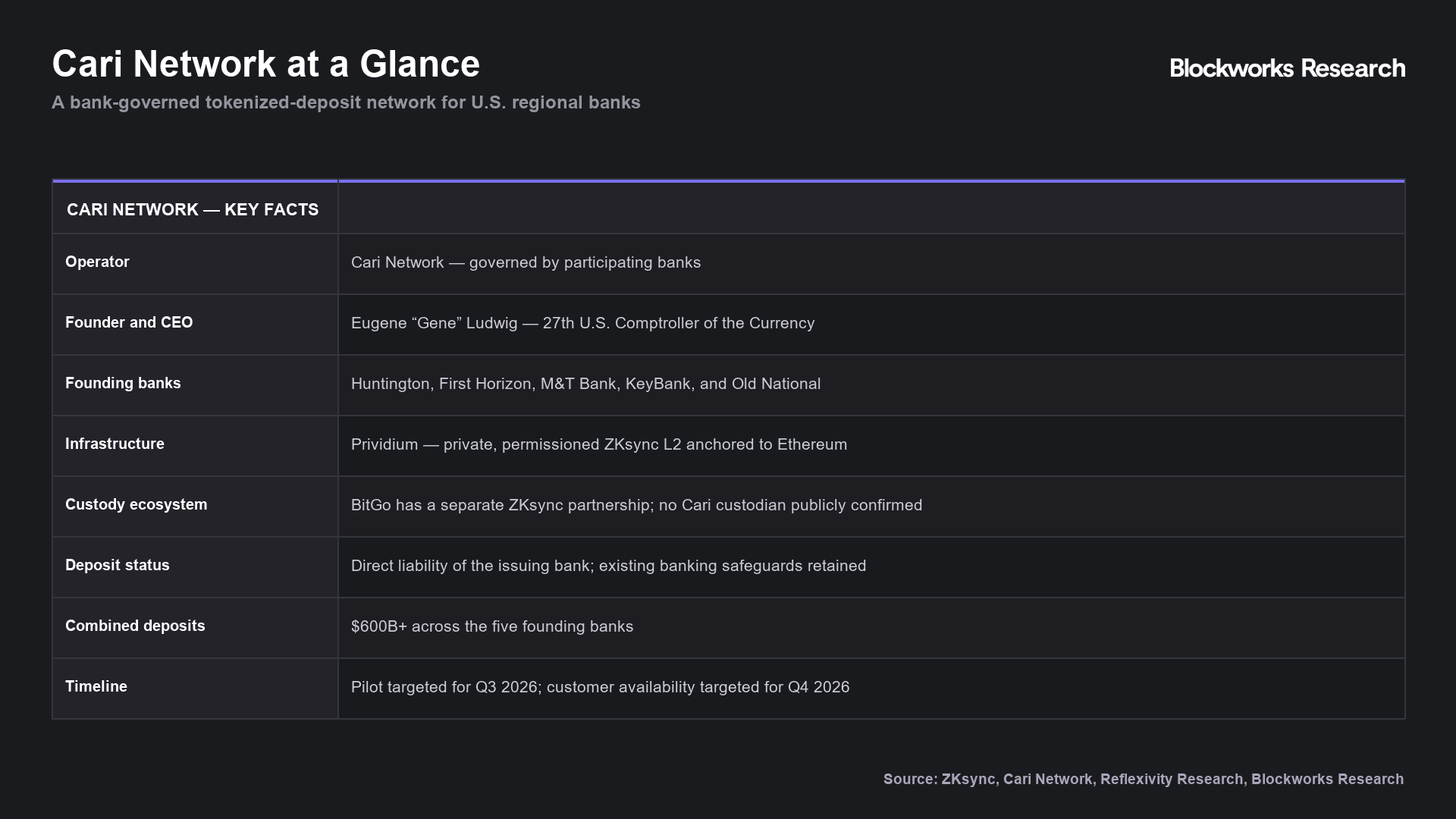Click the 'Infrastructure' row label
The width and height of the screenshot is (1456, 819).
[x=115, y=444]
